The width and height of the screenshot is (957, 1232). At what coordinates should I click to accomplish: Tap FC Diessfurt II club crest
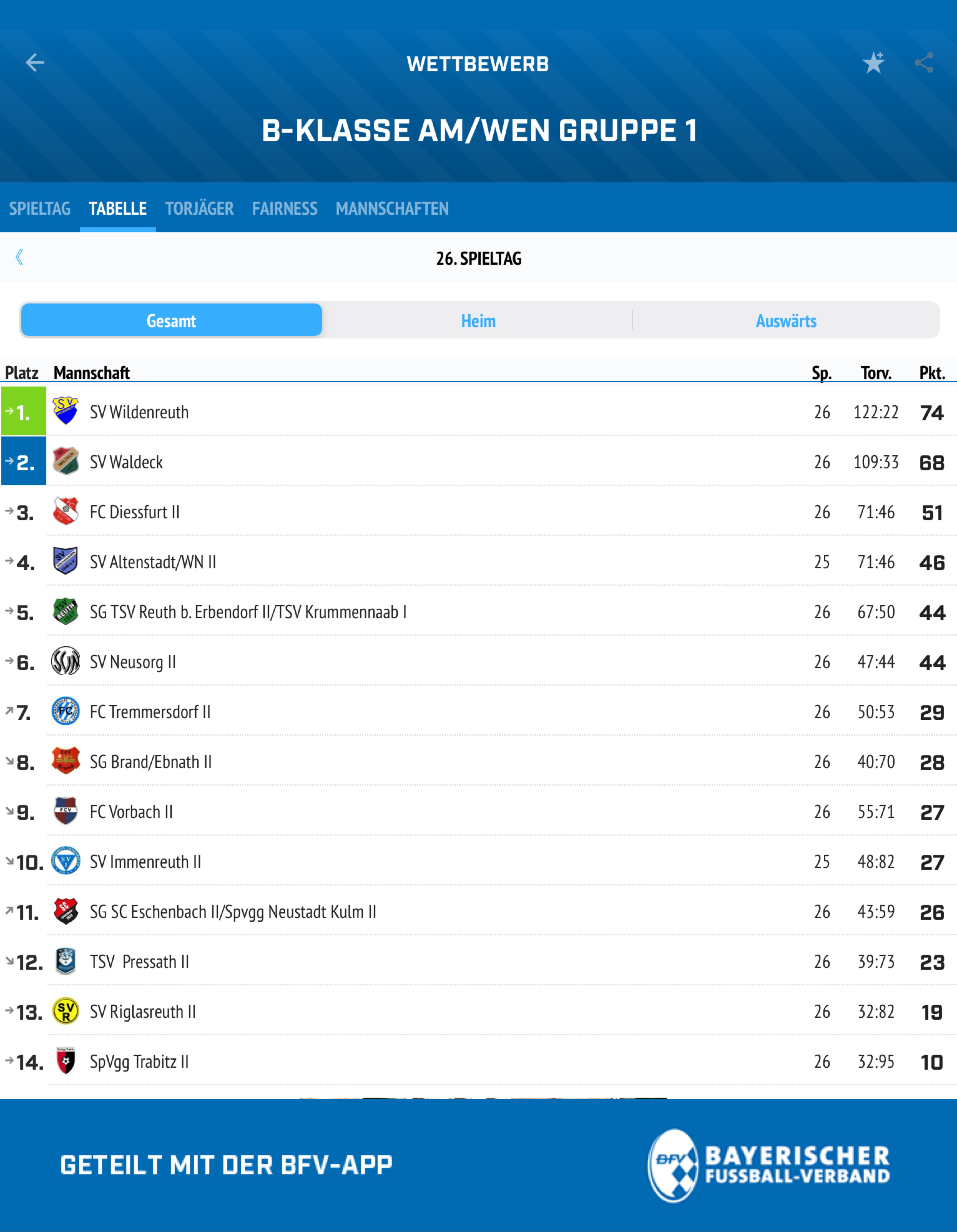pyautogui.click(x=66, y=511)
